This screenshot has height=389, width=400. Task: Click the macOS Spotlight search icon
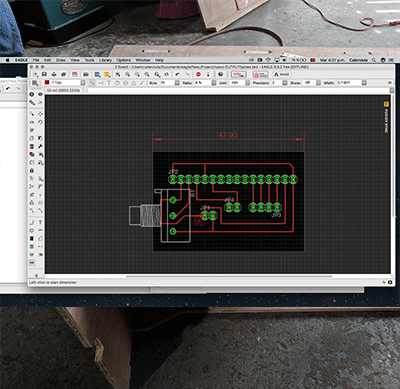pos(374,60)
